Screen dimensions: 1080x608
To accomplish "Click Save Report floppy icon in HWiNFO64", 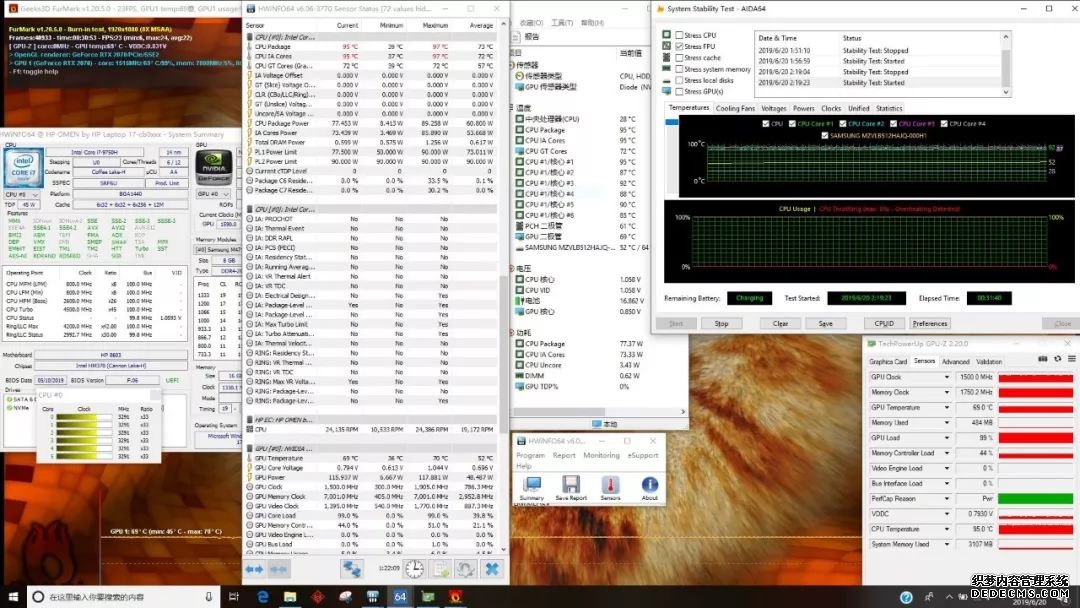I will pyautogui.click(x=571, y=488).
